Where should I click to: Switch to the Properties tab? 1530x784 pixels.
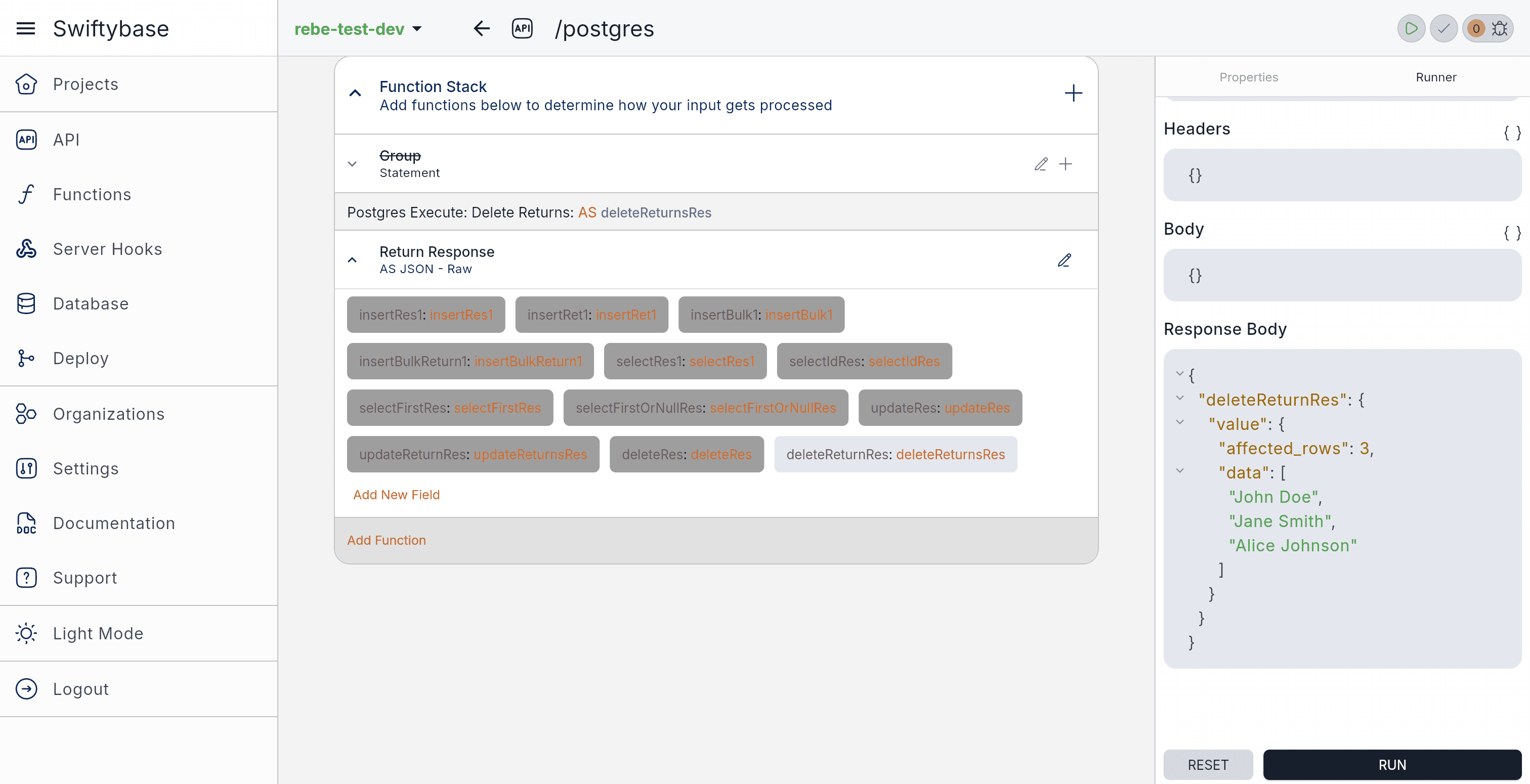pos(1249,77)
